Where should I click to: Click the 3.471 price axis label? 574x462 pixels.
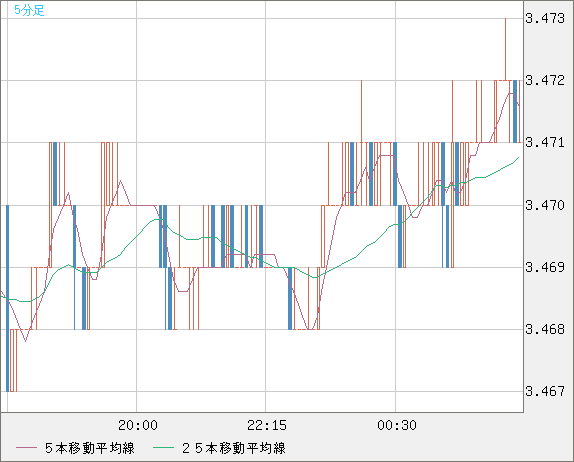click(x=545, y=142)
